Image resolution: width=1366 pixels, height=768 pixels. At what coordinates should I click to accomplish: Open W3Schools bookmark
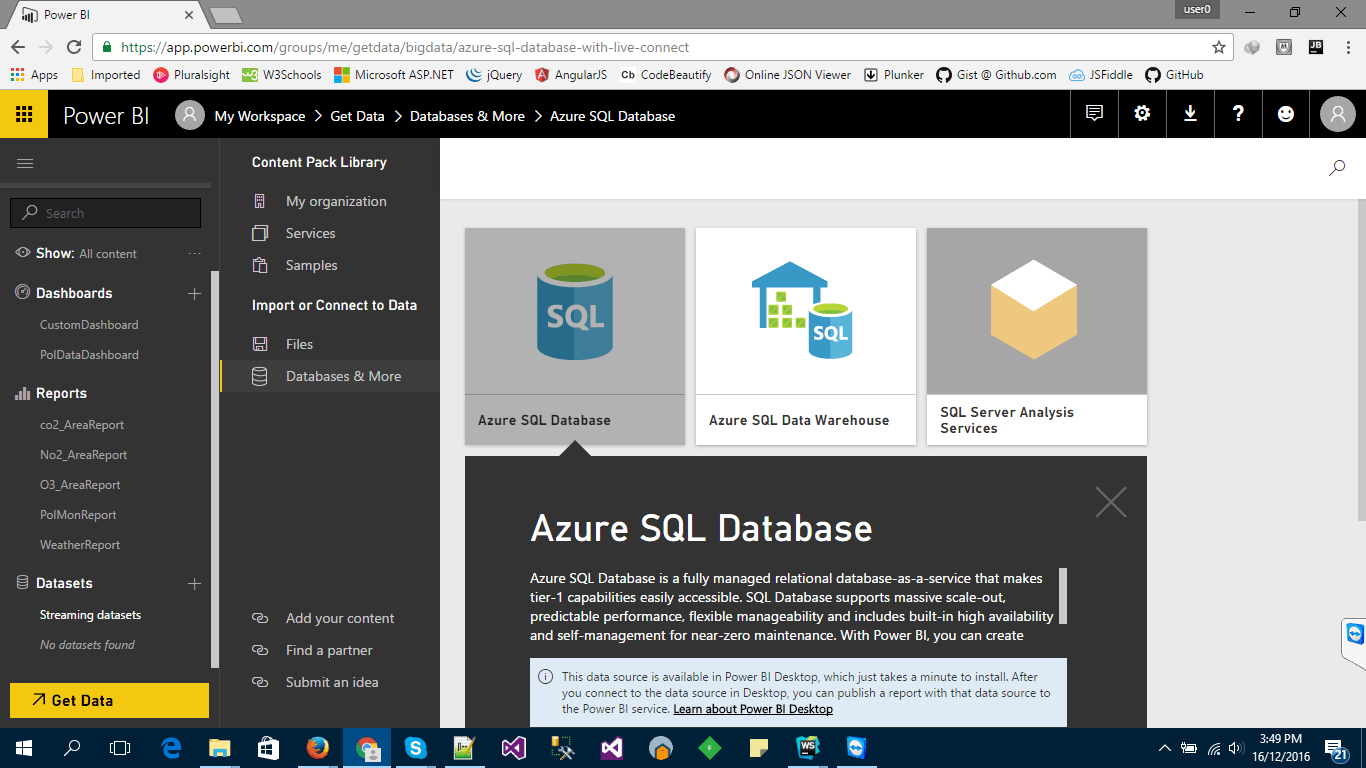[281, 75]
